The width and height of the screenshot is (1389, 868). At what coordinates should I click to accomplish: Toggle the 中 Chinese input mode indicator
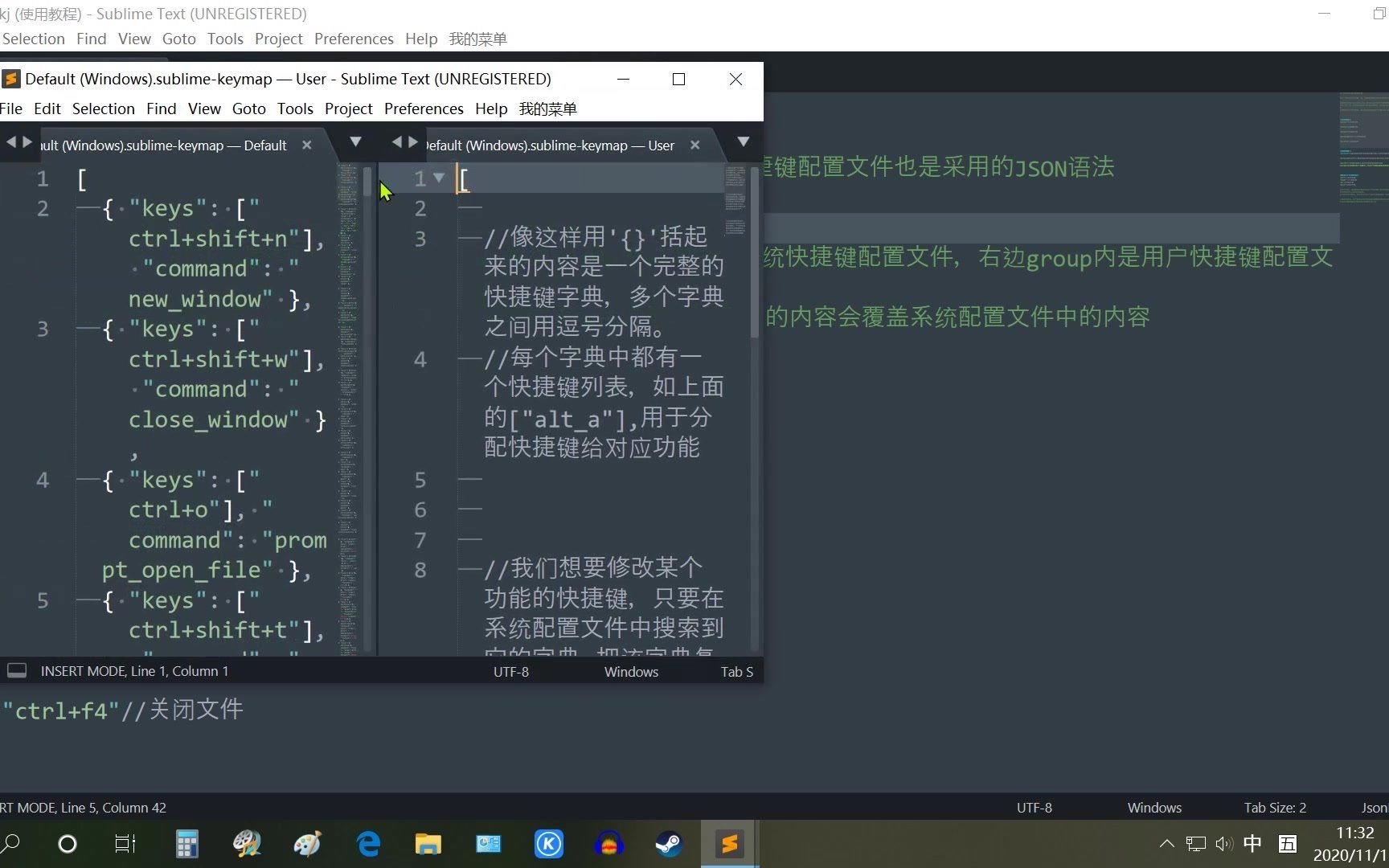pos(1252,843)
